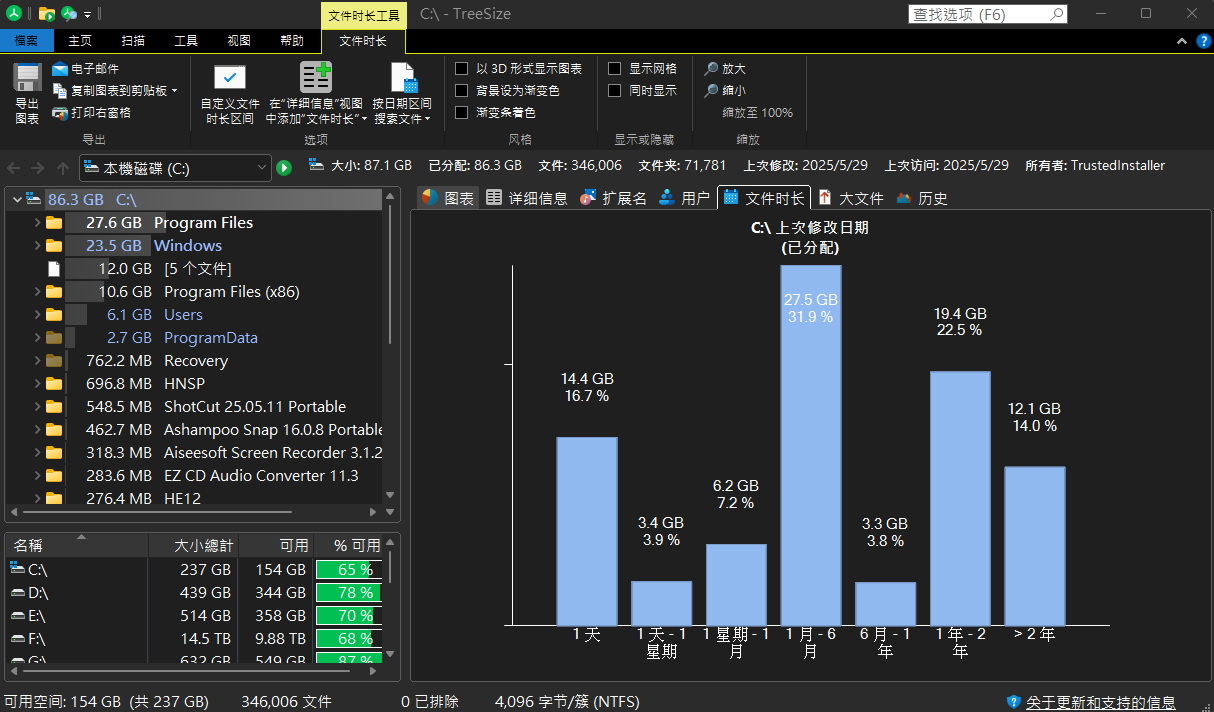Click the 78 % free bar for D:\
Image resolution: width=1214 pixels, height=712 pixels.
click(x=348, y=592)
